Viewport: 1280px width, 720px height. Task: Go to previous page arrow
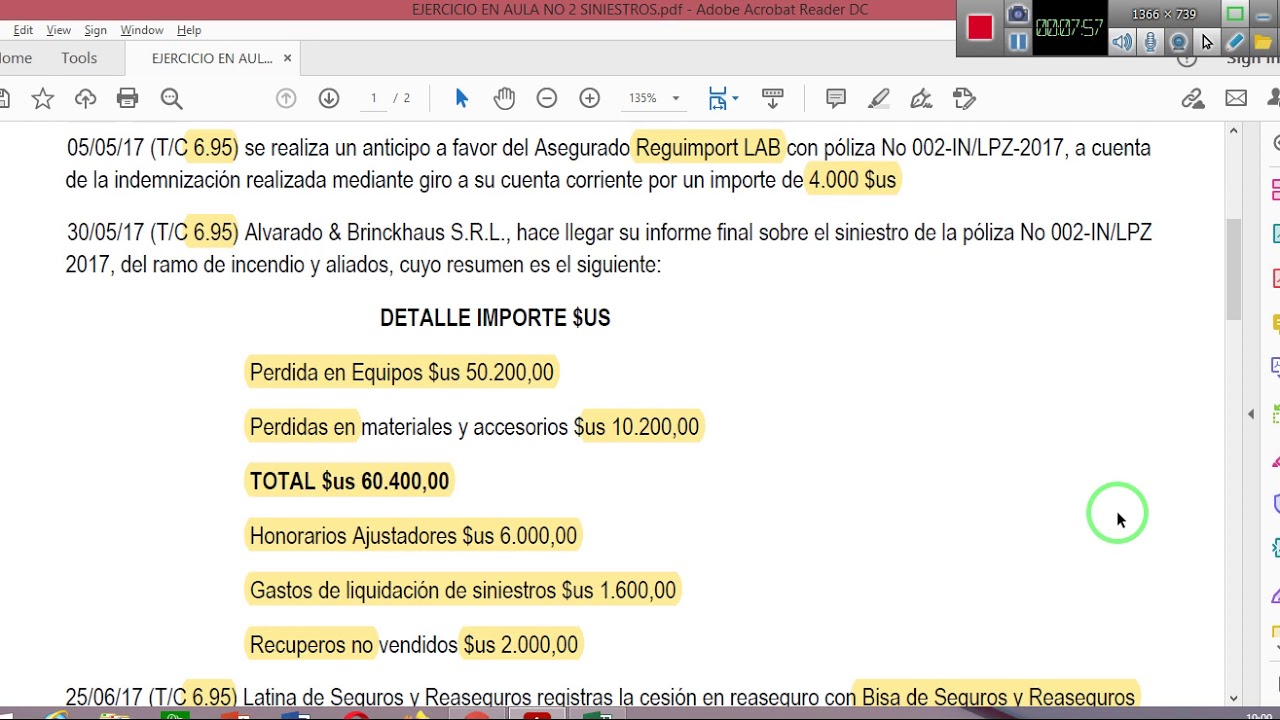click(286, 98)
